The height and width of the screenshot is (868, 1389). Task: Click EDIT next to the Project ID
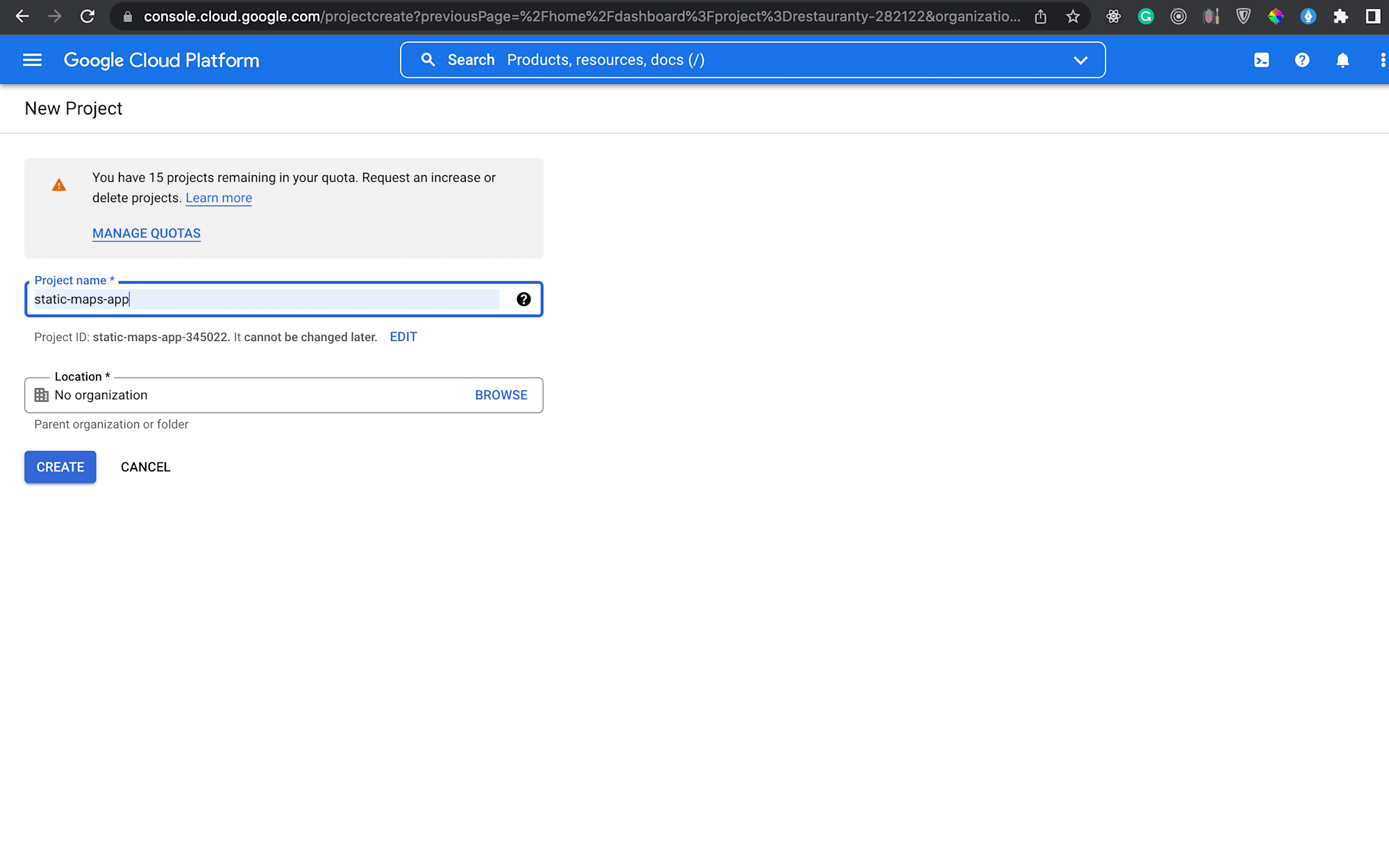(x=404, y=337)
